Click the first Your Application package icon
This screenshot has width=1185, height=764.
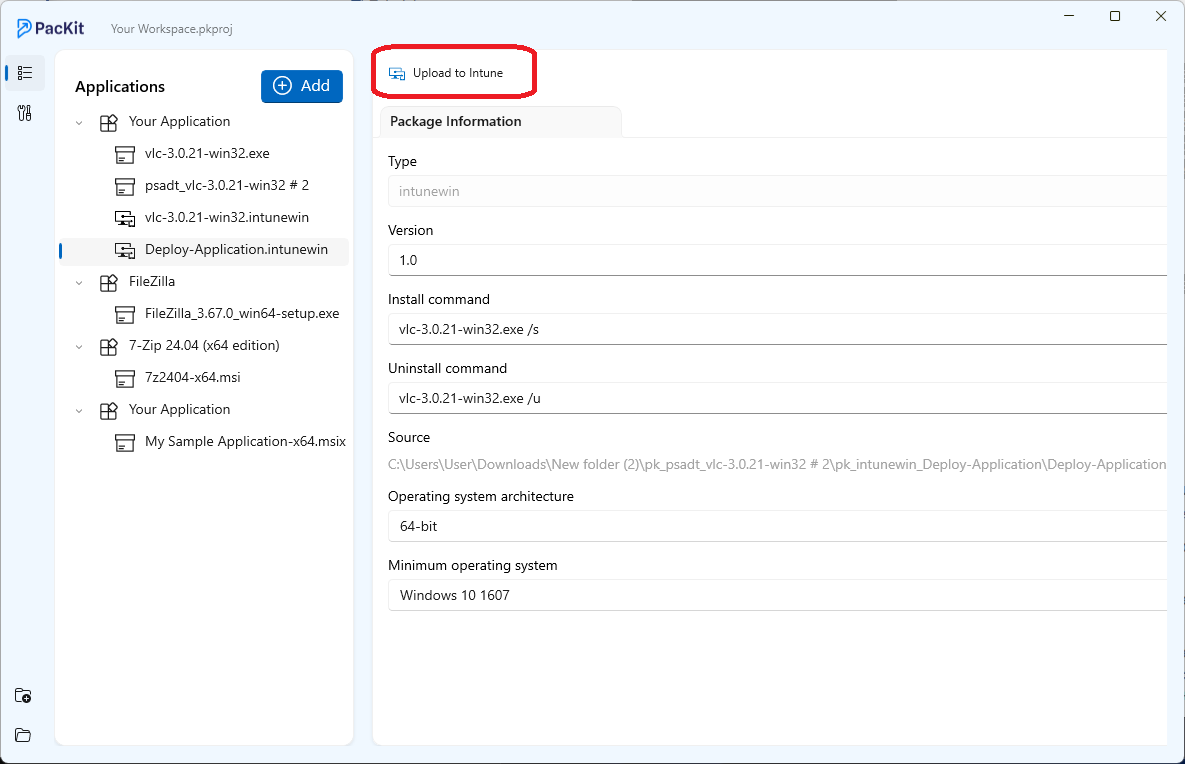point(109,122)
